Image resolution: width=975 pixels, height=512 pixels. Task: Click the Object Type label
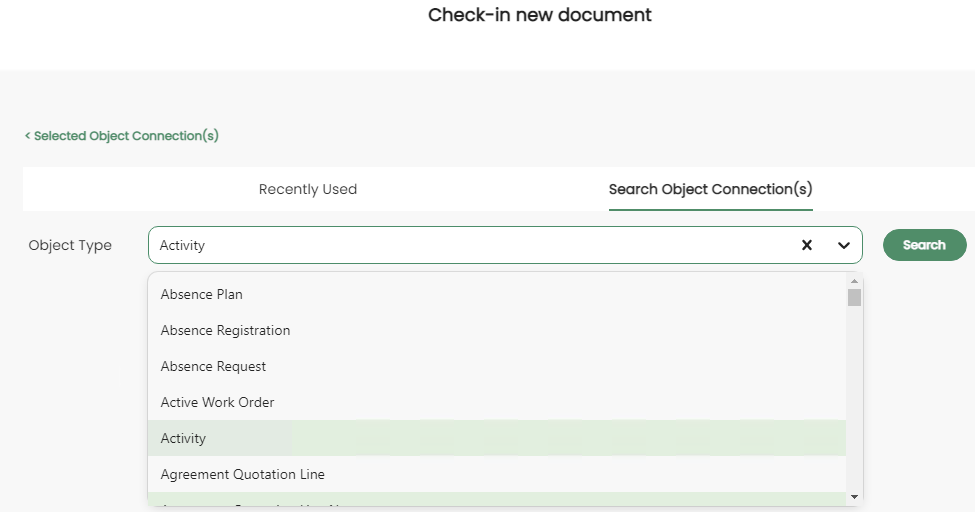click(70, 245)
